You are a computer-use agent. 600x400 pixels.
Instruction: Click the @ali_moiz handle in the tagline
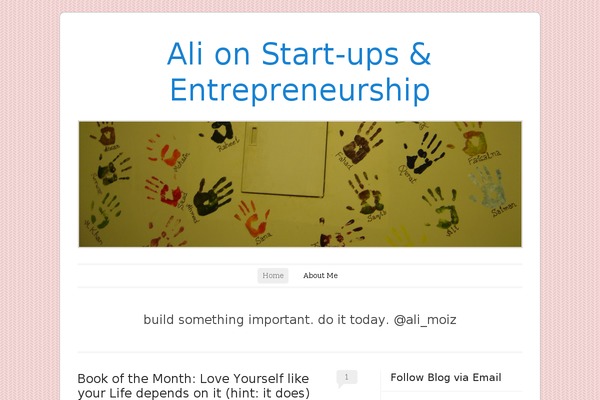425,320
